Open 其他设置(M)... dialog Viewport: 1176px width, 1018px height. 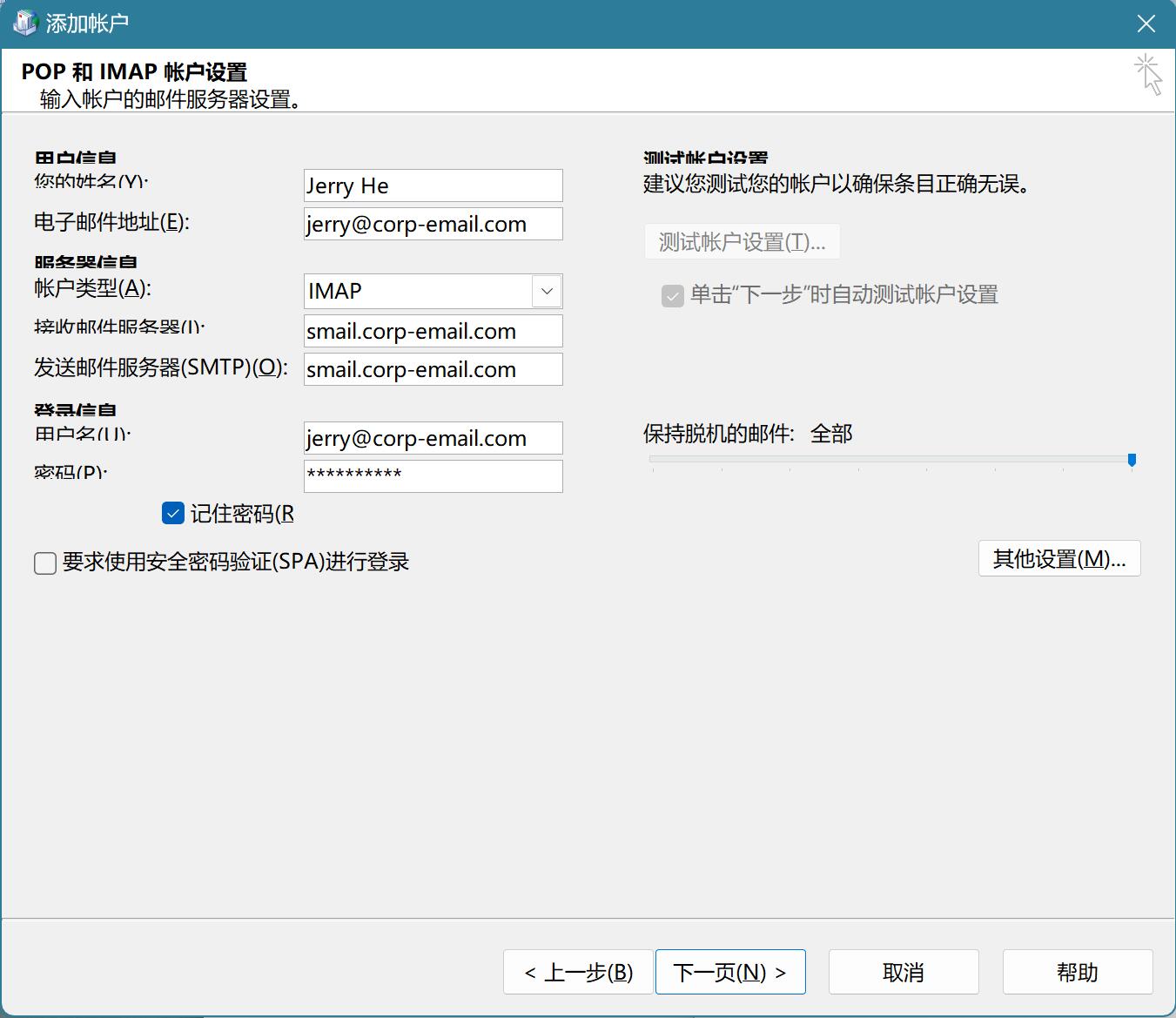1058,559
